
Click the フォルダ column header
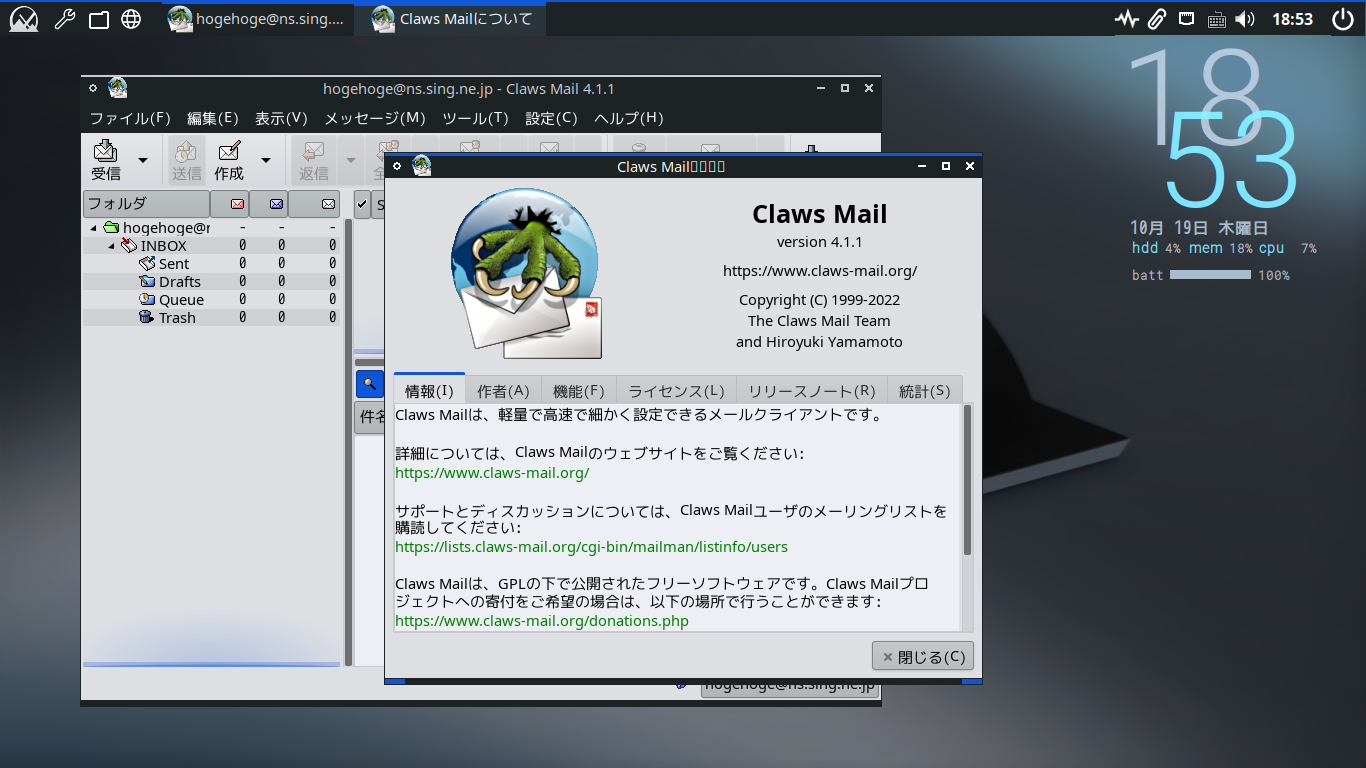click(146, 203)
